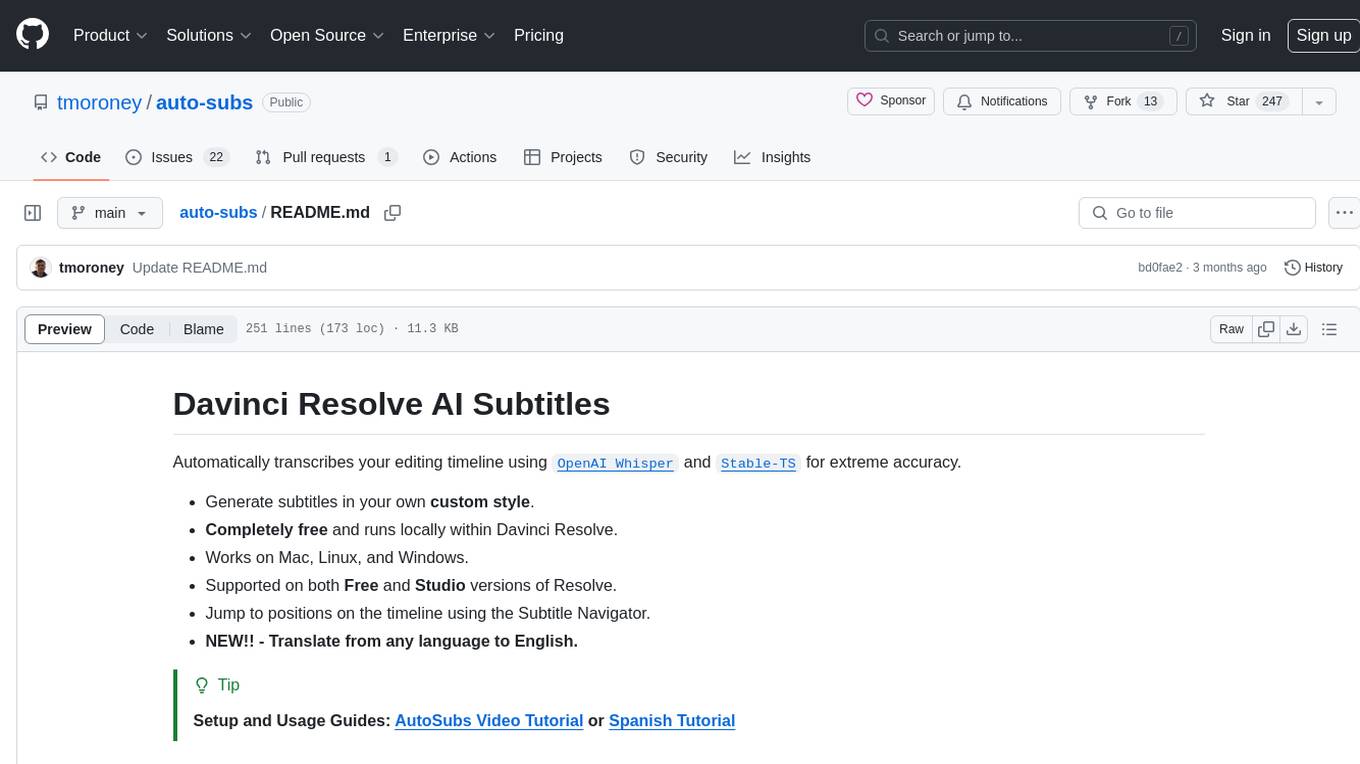Select the Preview view
Image resolution: width=1360 pixels, height=764 pixels.
click(65, 329)
